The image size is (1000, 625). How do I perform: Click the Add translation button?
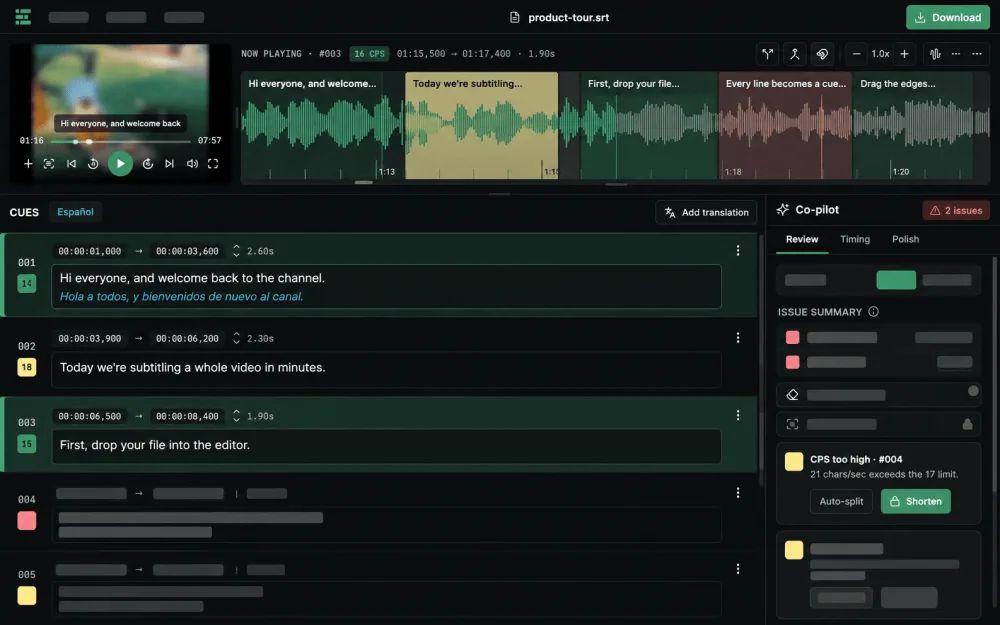[706, 212]
